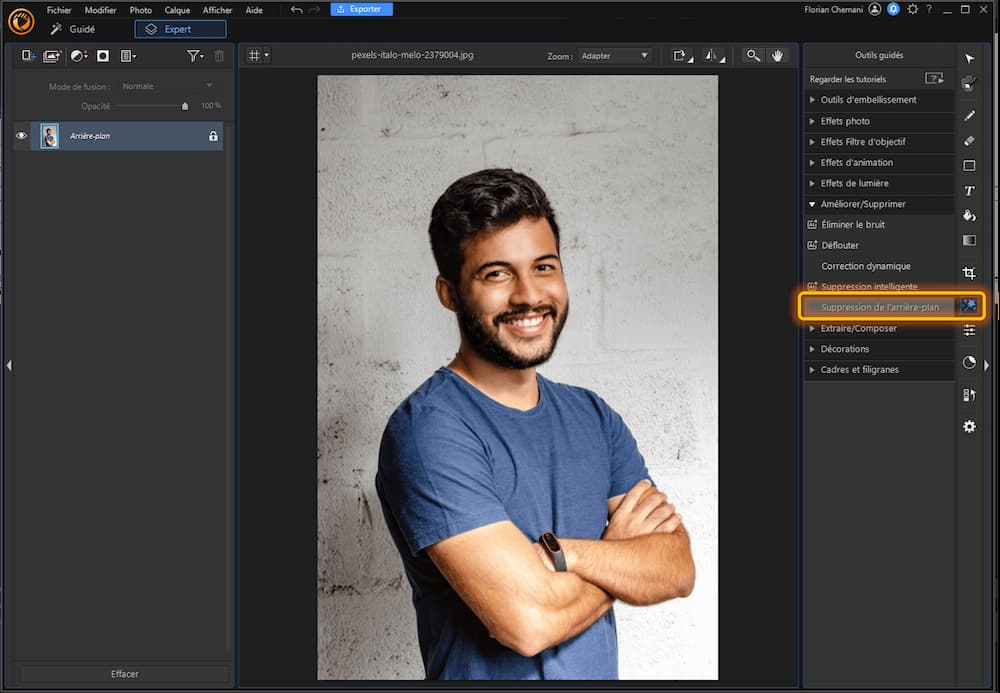1000x693 pixels.
Task: Add a new blank layer
Action: [29, 56]
